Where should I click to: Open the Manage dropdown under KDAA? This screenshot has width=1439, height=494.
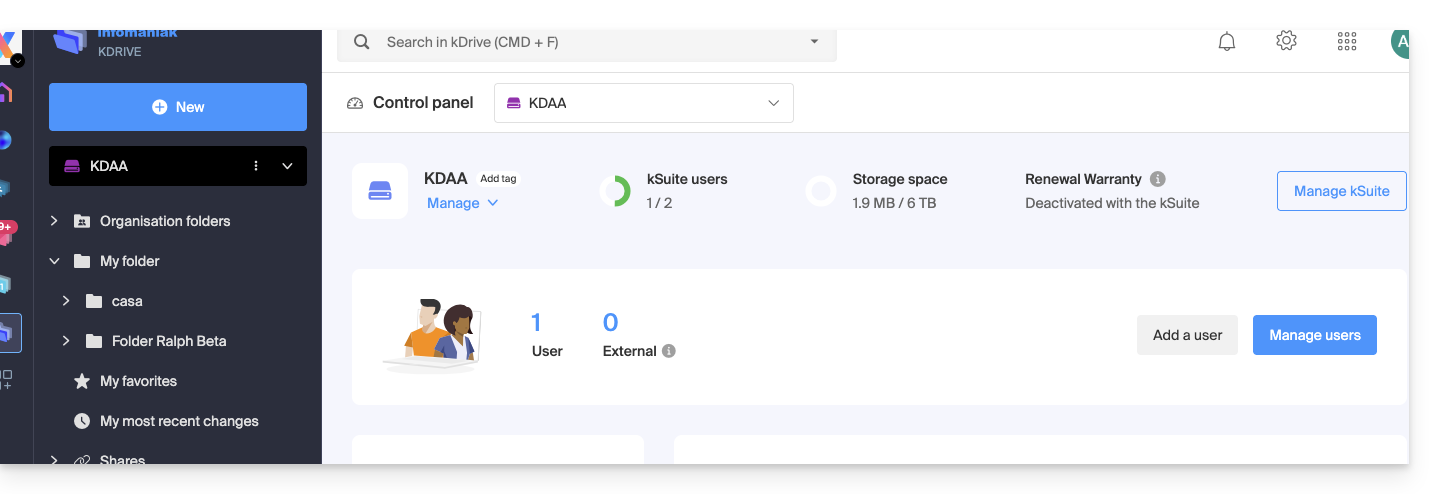coord(462,203)
